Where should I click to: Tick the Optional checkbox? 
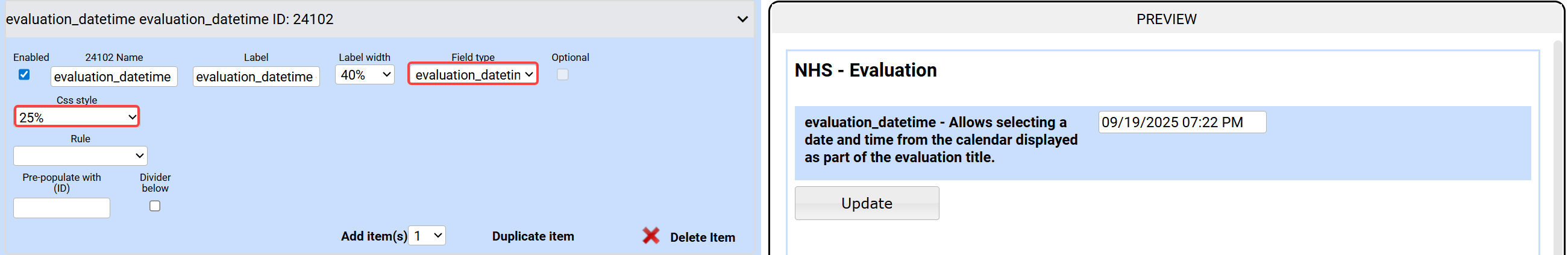pos(562,75)
